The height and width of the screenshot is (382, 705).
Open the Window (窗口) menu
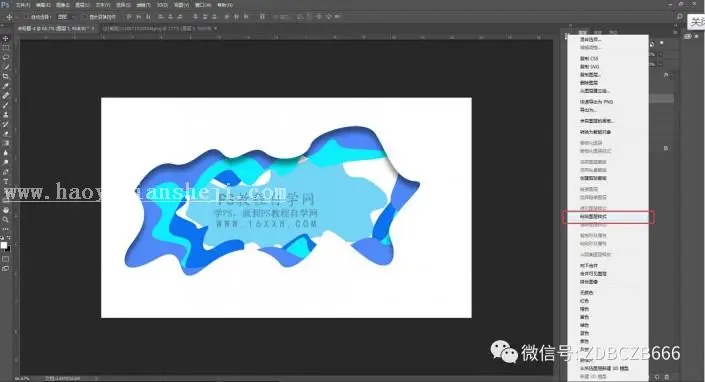[x=202, y=5]
